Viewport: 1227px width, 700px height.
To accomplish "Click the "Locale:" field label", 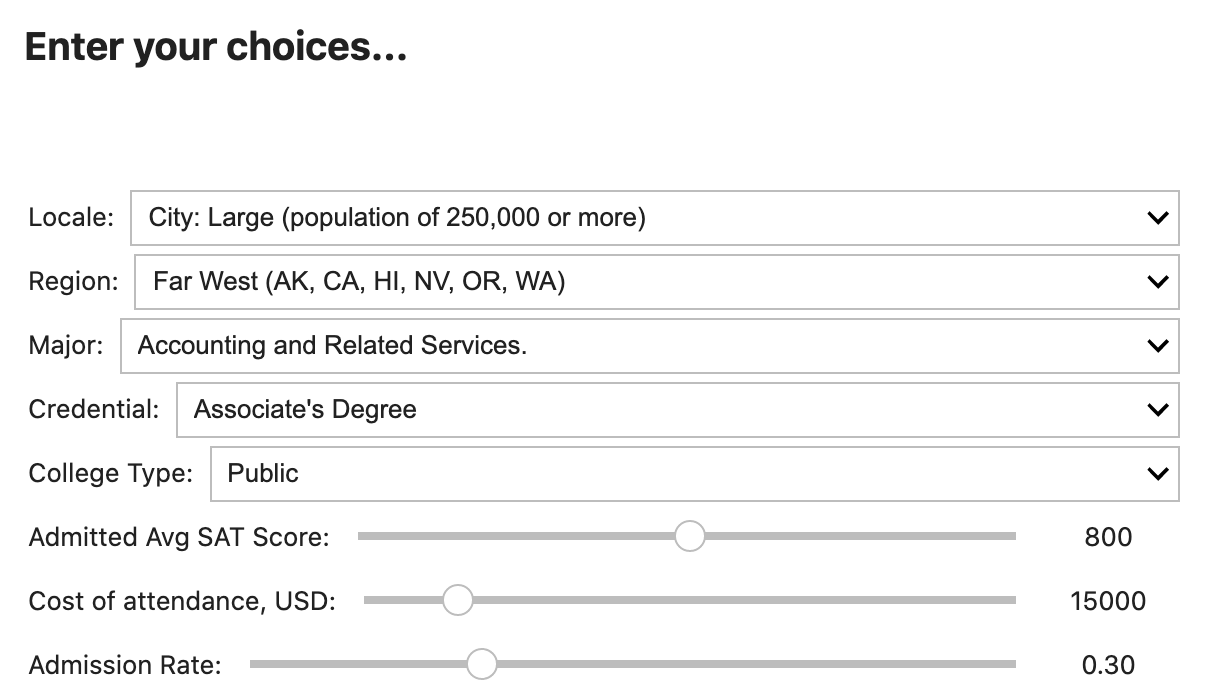I will click(71, 218).
